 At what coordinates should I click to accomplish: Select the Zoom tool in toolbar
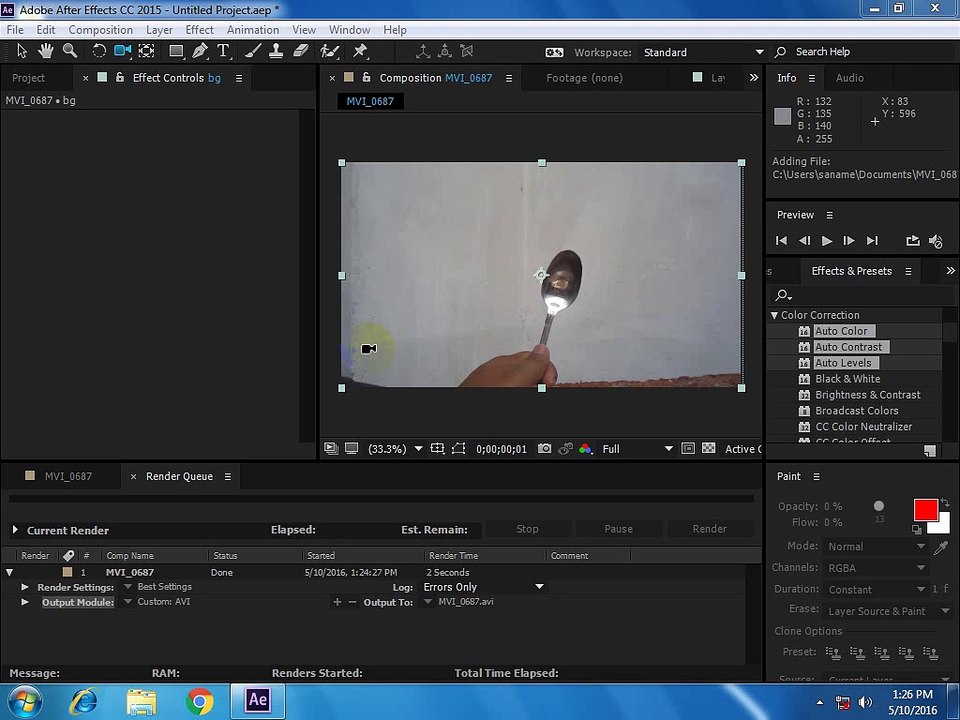(70, 51)
